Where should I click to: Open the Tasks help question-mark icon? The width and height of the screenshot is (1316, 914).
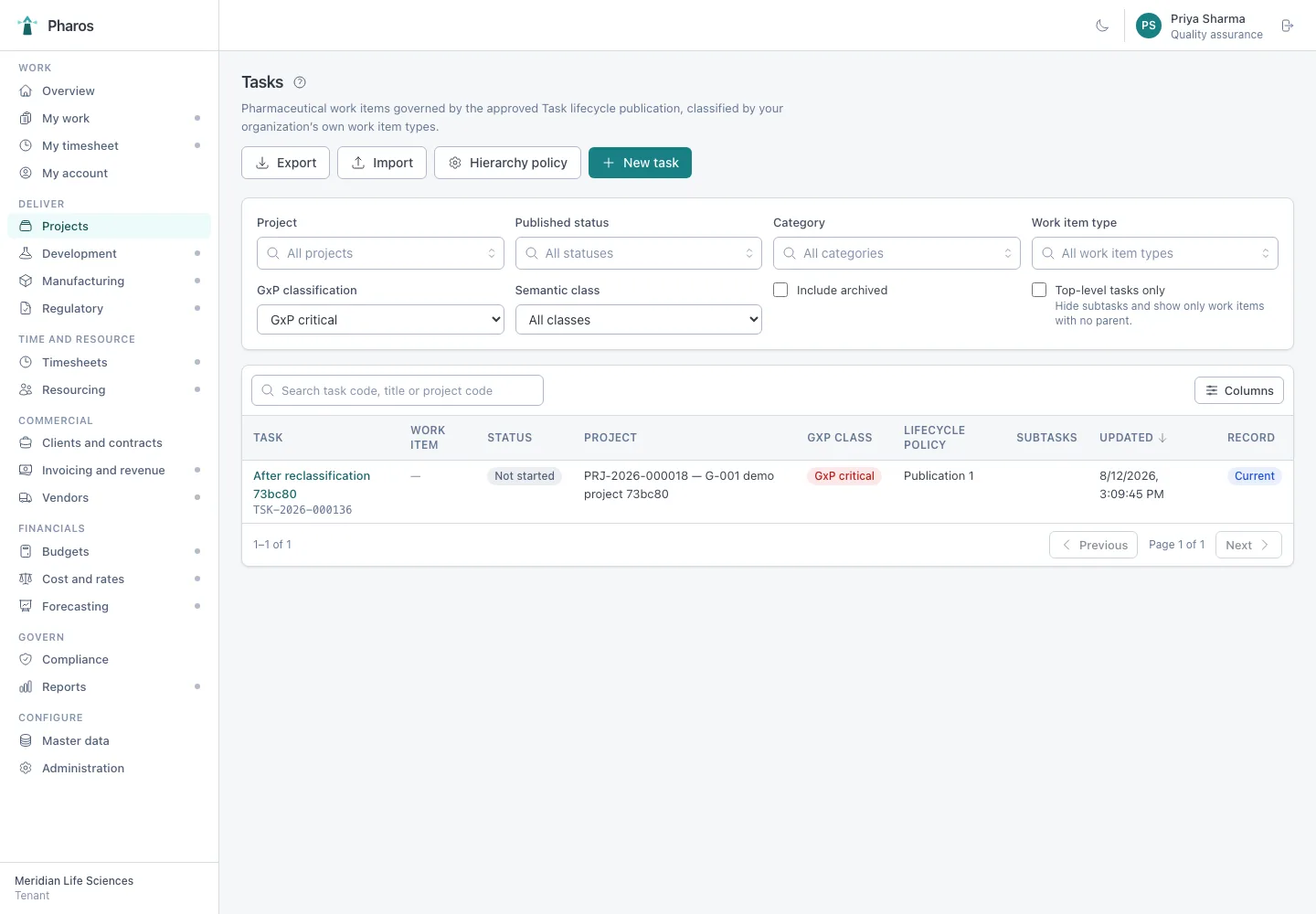tap(300, 82)
